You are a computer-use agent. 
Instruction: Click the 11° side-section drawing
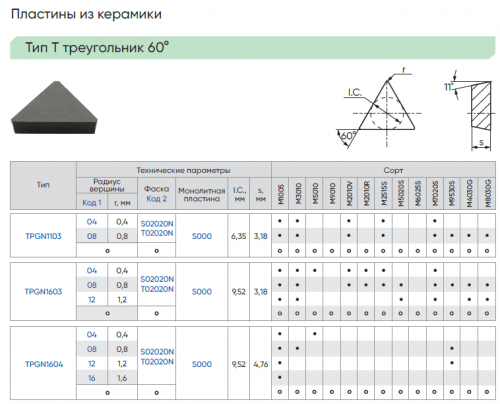pyautogui.click(x=469, y=110)
